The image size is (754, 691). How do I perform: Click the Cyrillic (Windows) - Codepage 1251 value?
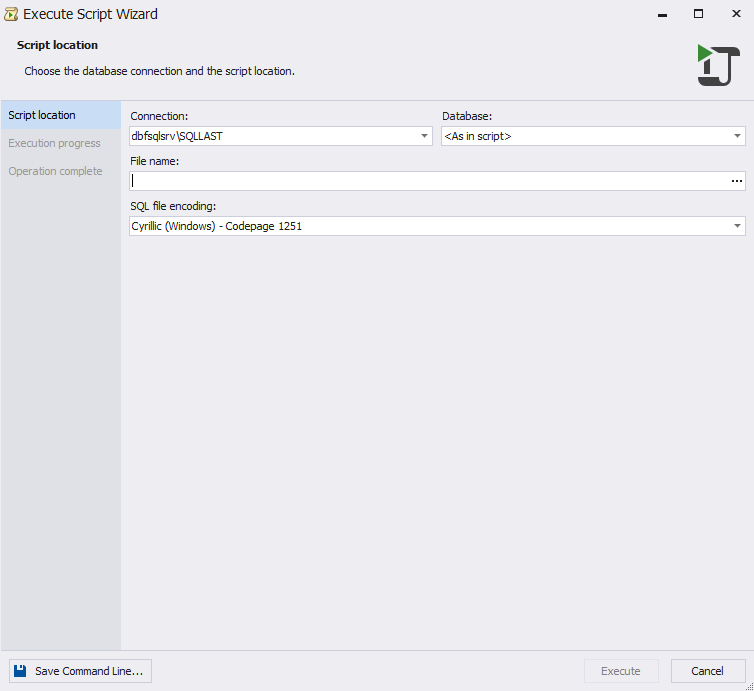[x=216, y=226]
